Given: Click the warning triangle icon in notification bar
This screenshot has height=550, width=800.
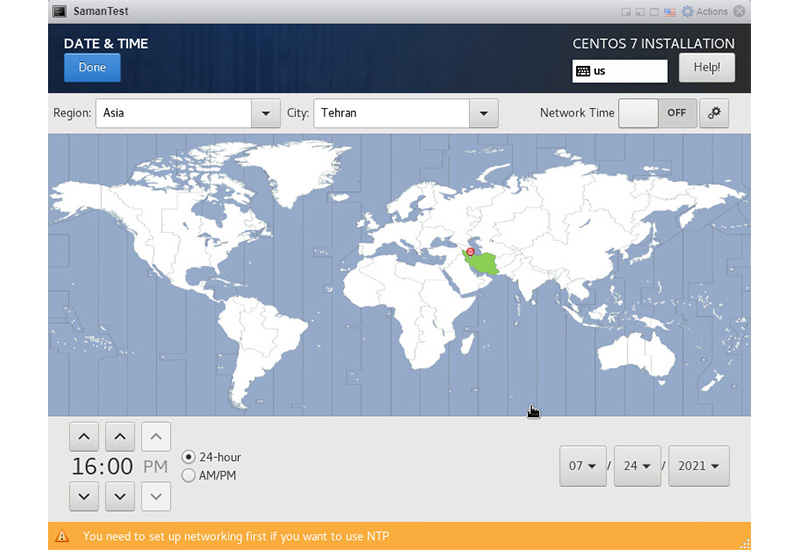Looking at the screenshot, I should pyautogui.click(x=62, y=536).
